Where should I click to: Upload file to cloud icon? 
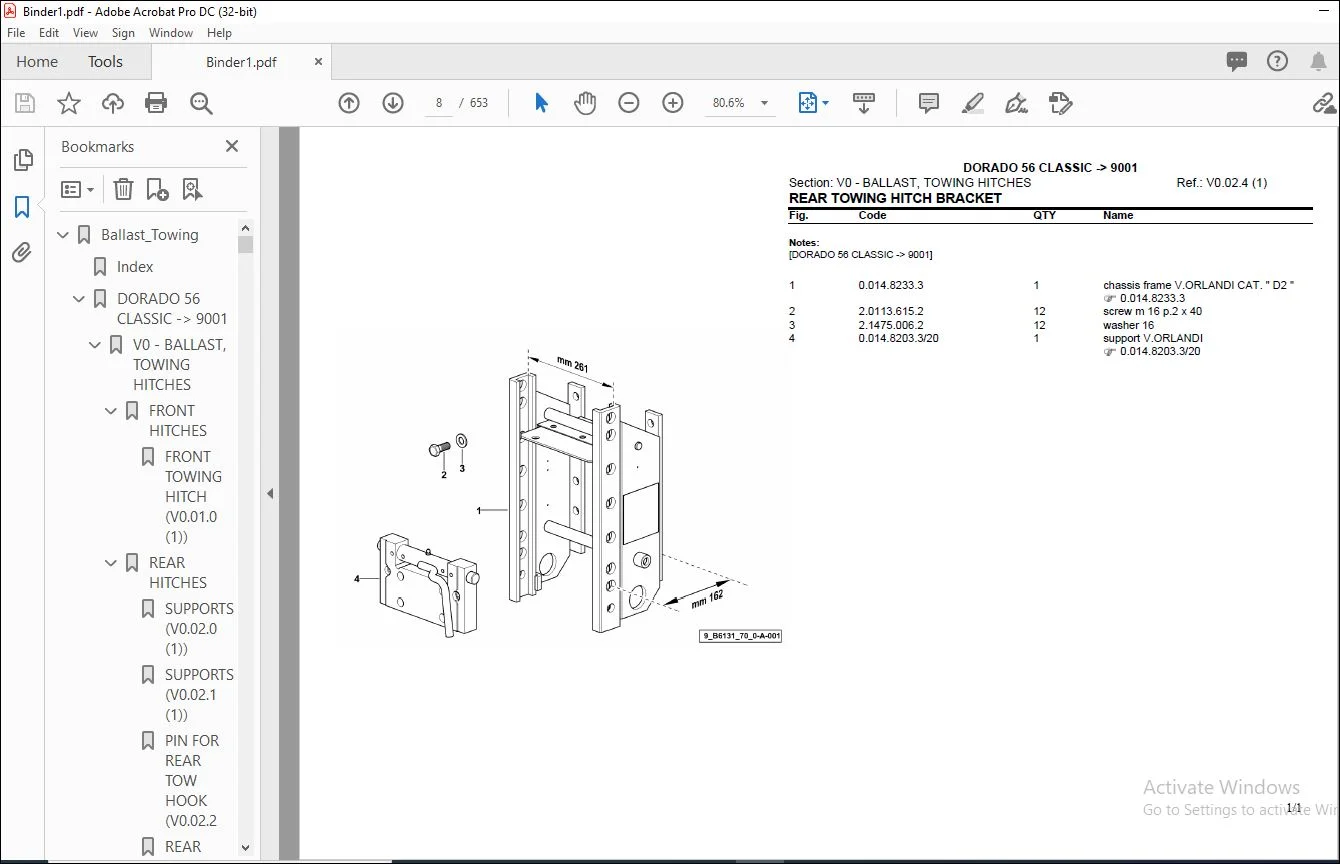coord(113,103)
